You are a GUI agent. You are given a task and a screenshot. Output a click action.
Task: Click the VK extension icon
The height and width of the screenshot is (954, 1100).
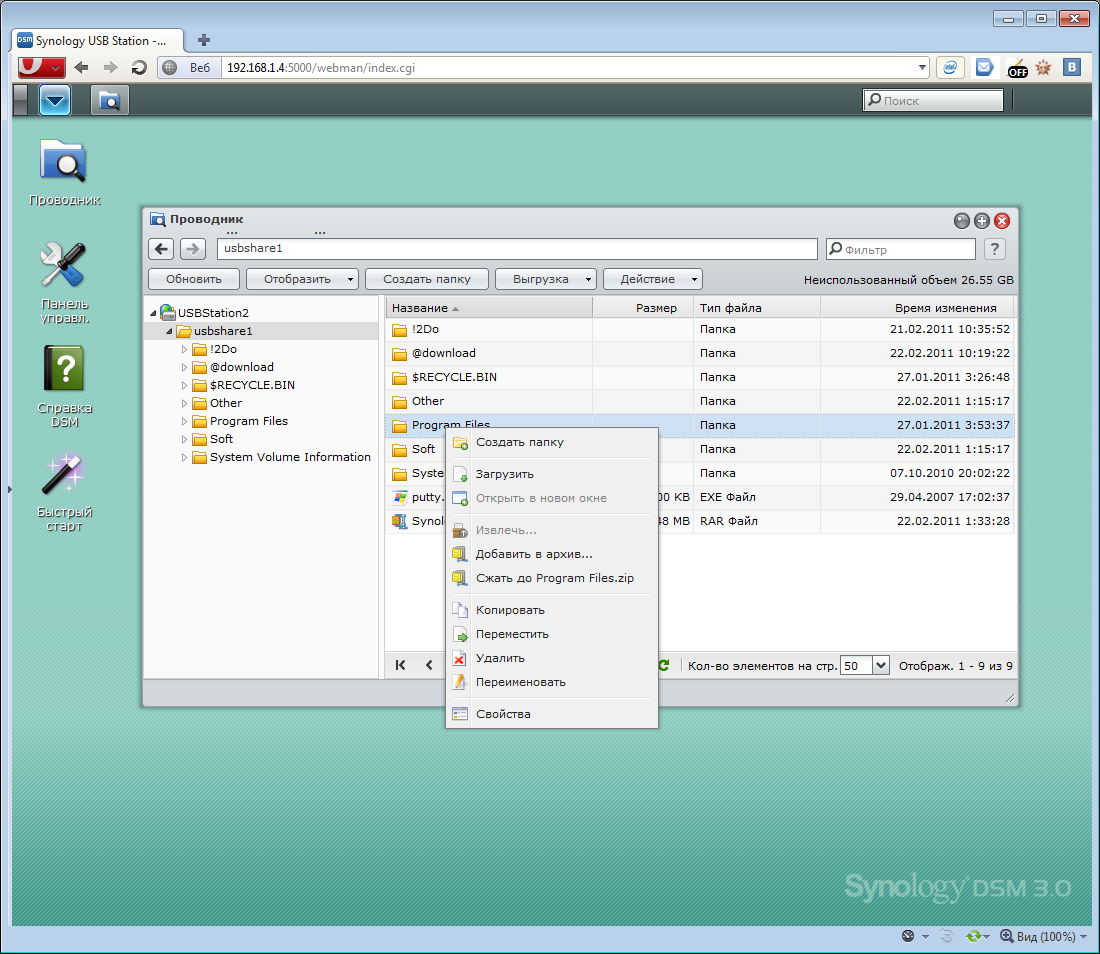pyautogui.click(x=1071, y=67)
